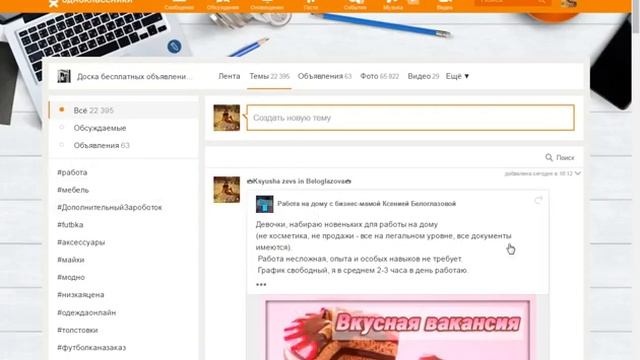The image size is (640, 360).
Task: Filter by hashtag #работа
Action: point(72,172)
